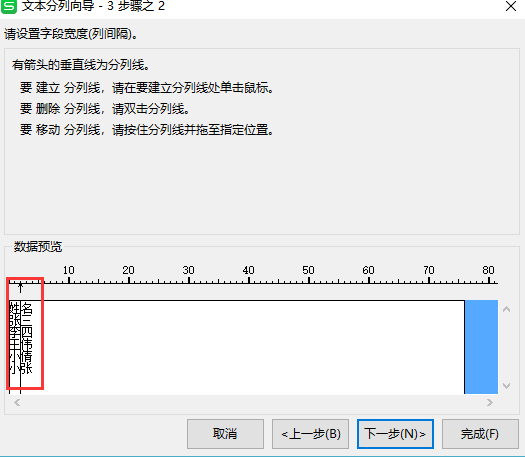Click the preview scroll up arrow
The image size is (525, 457).
(507, 309)
